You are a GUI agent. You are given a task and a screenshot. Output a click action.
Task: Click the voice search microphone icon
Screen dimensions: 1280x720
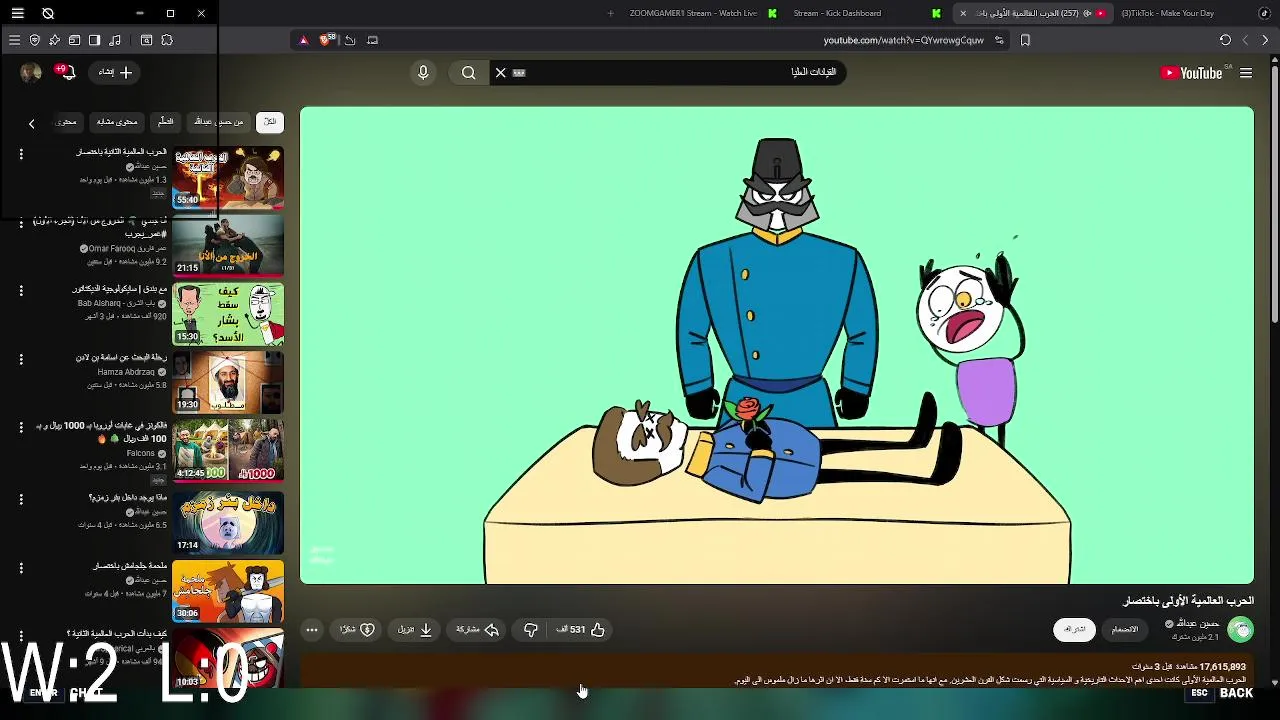click(x=423, y=72)
